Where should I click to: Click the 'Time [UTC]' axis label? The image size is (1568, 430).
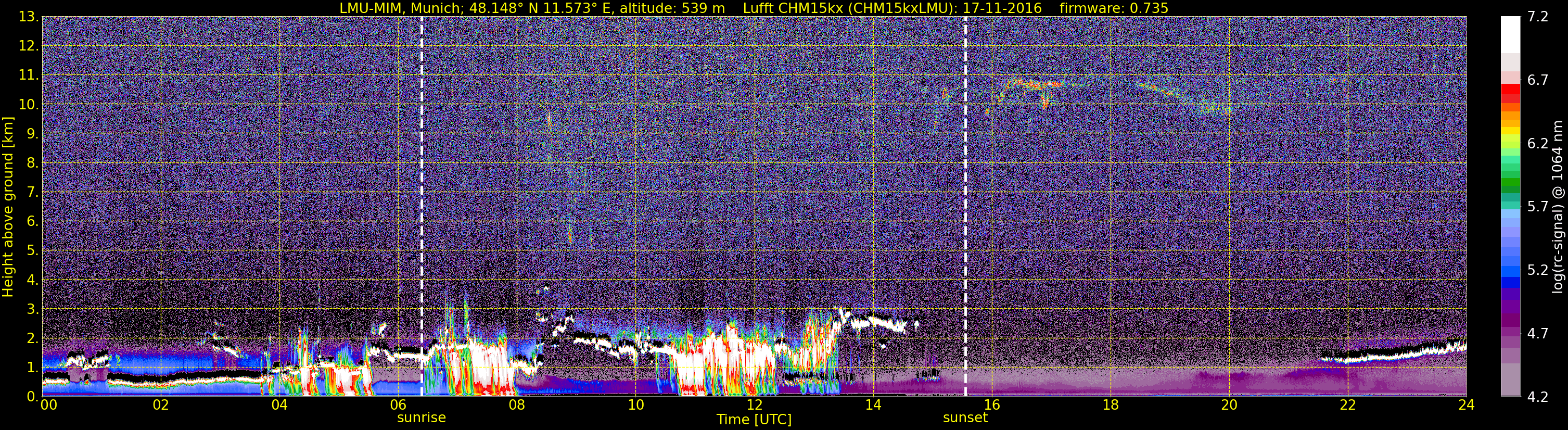754,420
